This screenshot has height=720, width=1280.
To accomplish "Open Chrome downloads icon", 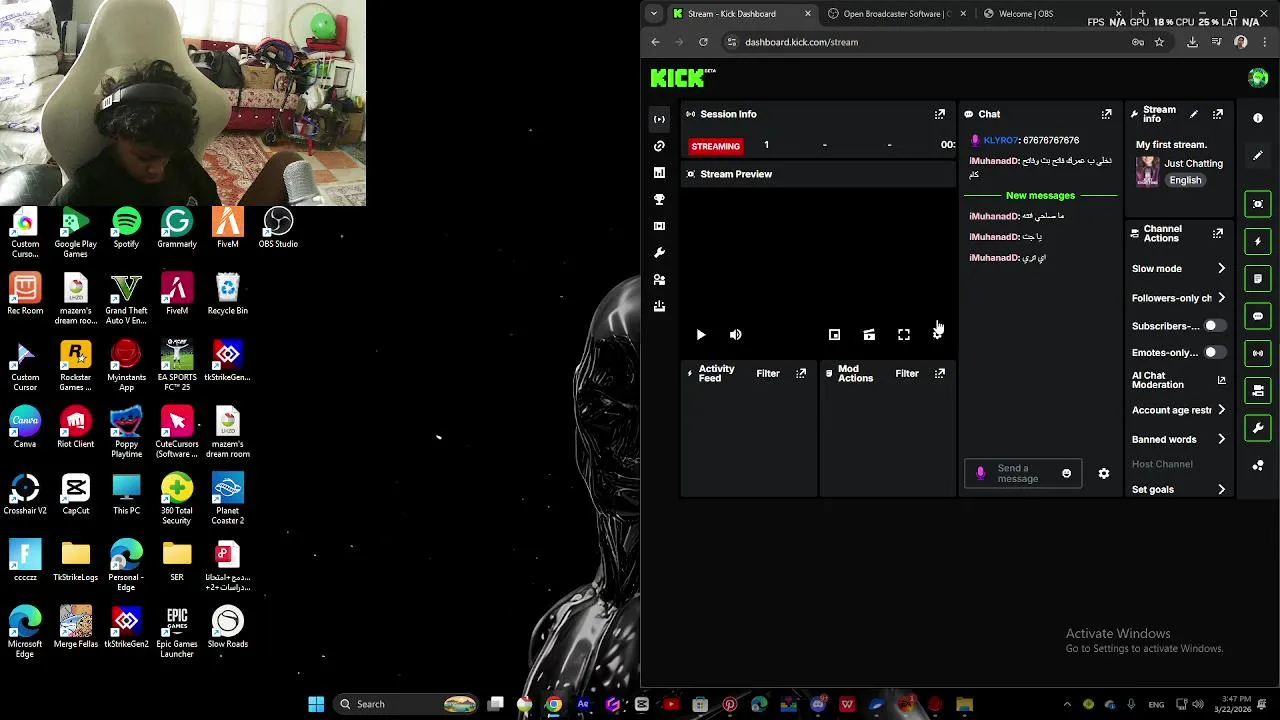I will tap(1192, 42).
